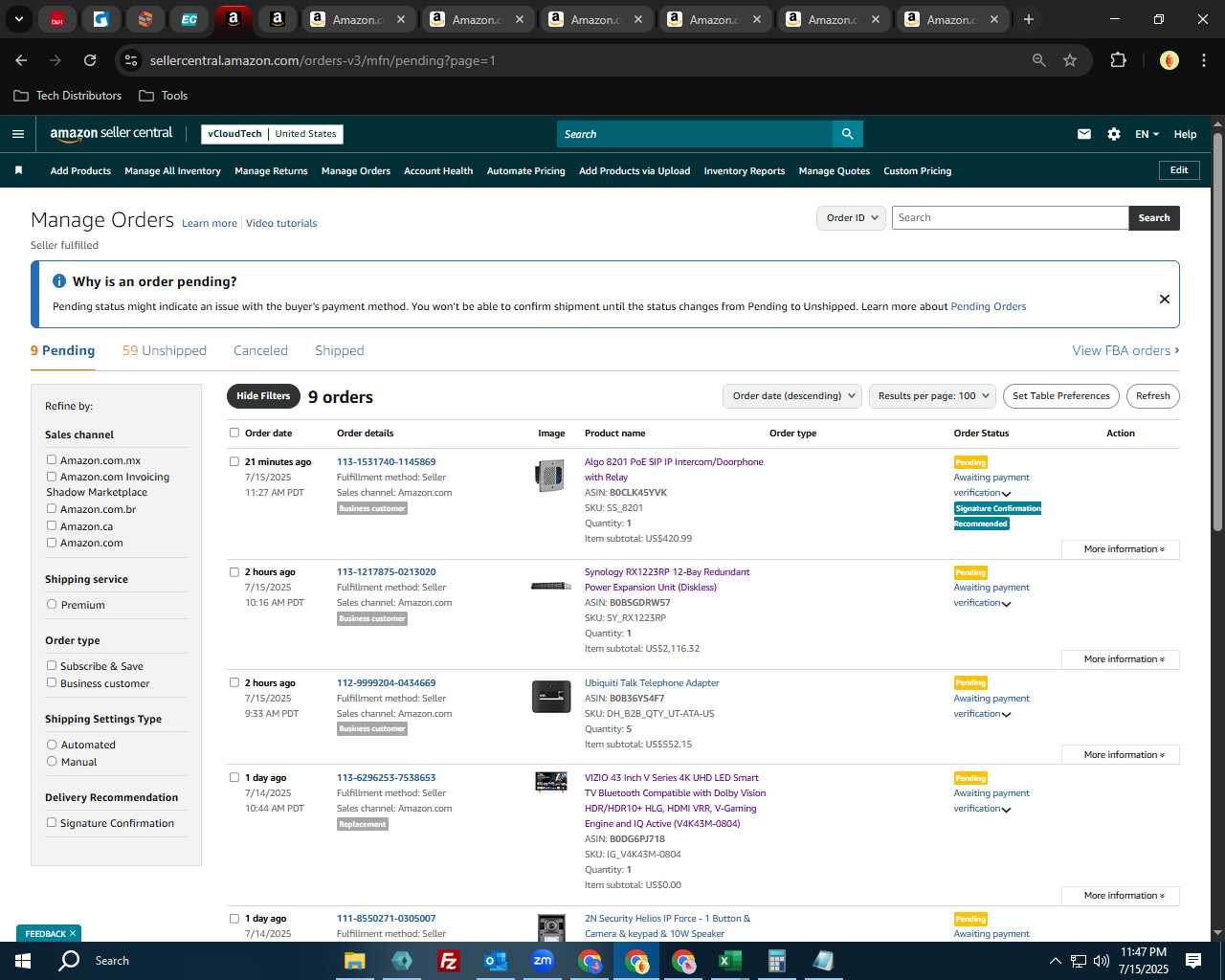The width and height of the screenshot is (1225, 980).
Task: Close the pending order info banner
Action: tap(1164, 299)
